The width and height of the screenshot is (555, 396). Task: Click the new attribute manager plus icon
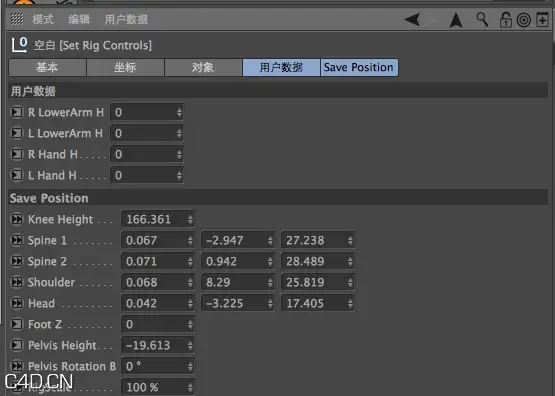tap(542, 19)
